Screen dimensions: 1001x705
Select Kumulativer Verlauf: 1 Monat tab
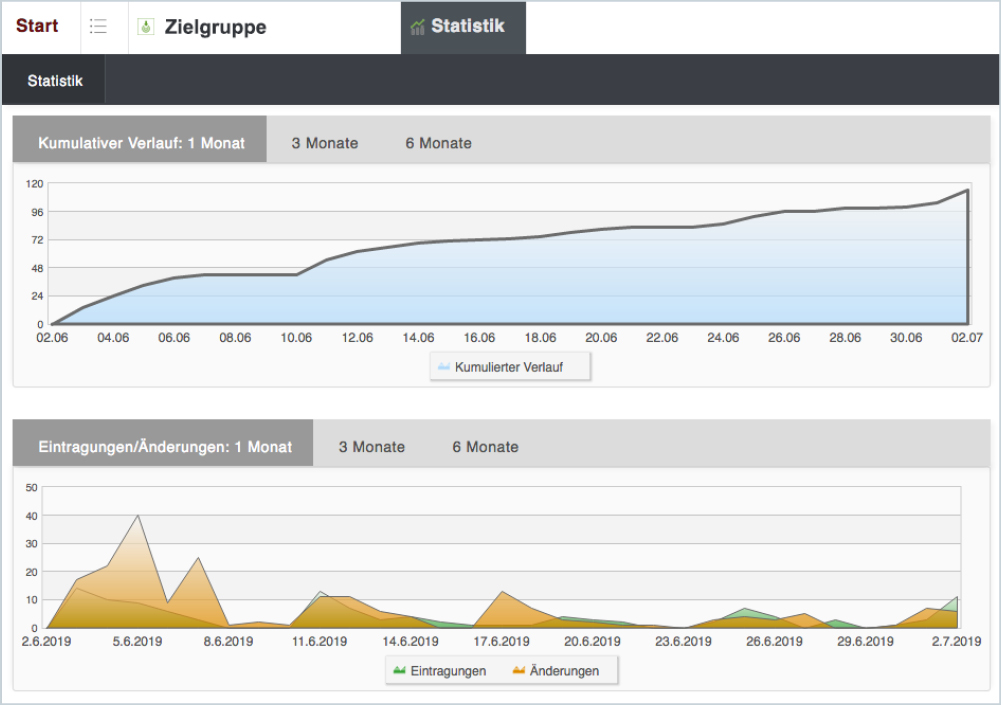coord(141,143)
